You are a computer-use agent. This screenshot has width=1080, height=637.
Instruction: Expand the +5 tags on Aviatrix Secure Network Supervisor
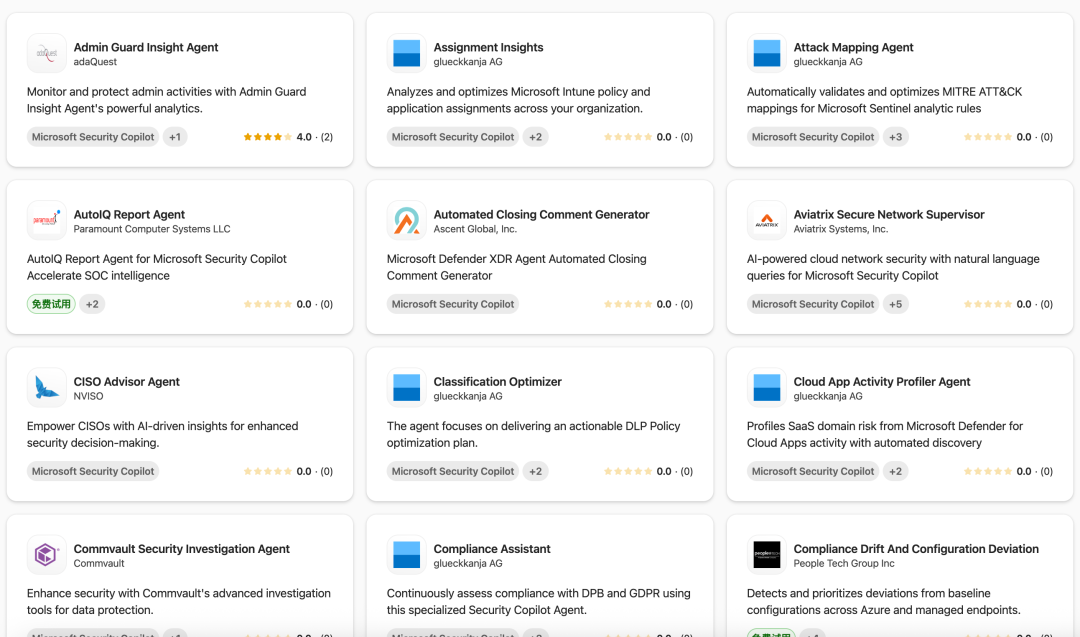895,304
